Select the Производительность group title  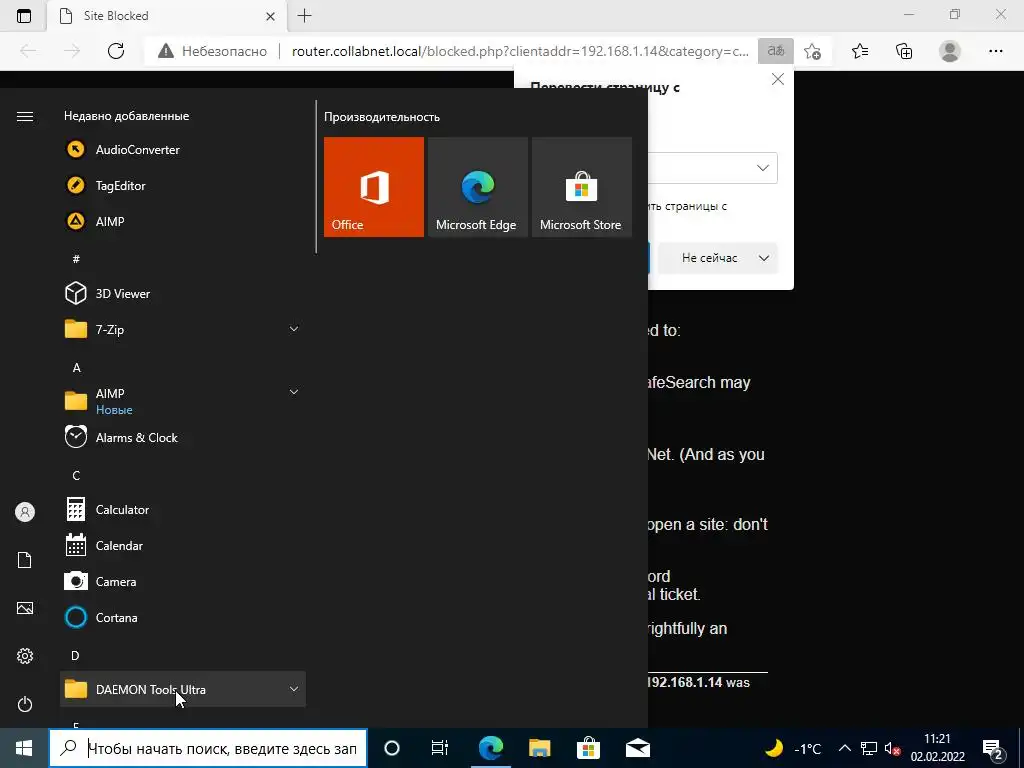tap(382, 117)
